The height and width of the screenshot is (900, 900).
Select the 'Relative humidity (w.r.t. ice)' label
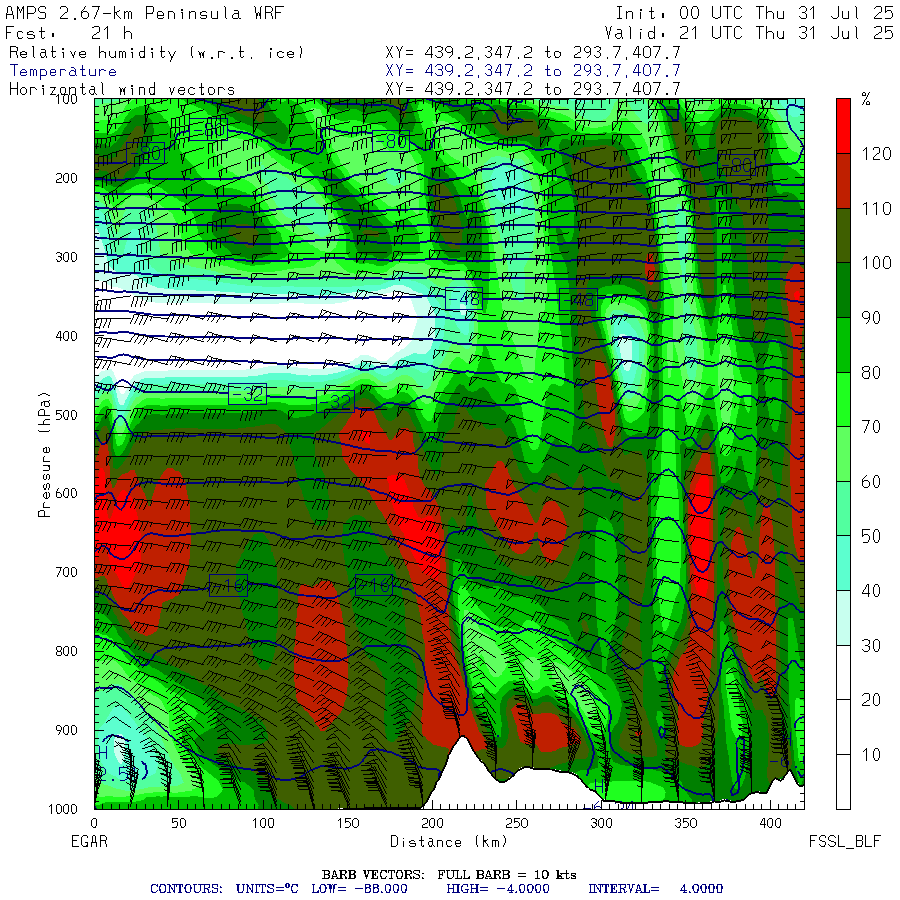156,53
